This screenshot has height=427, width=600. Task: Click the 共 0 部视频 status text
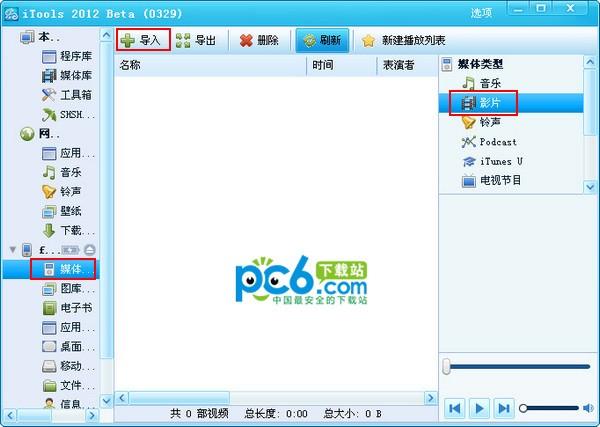pos(199,414)
